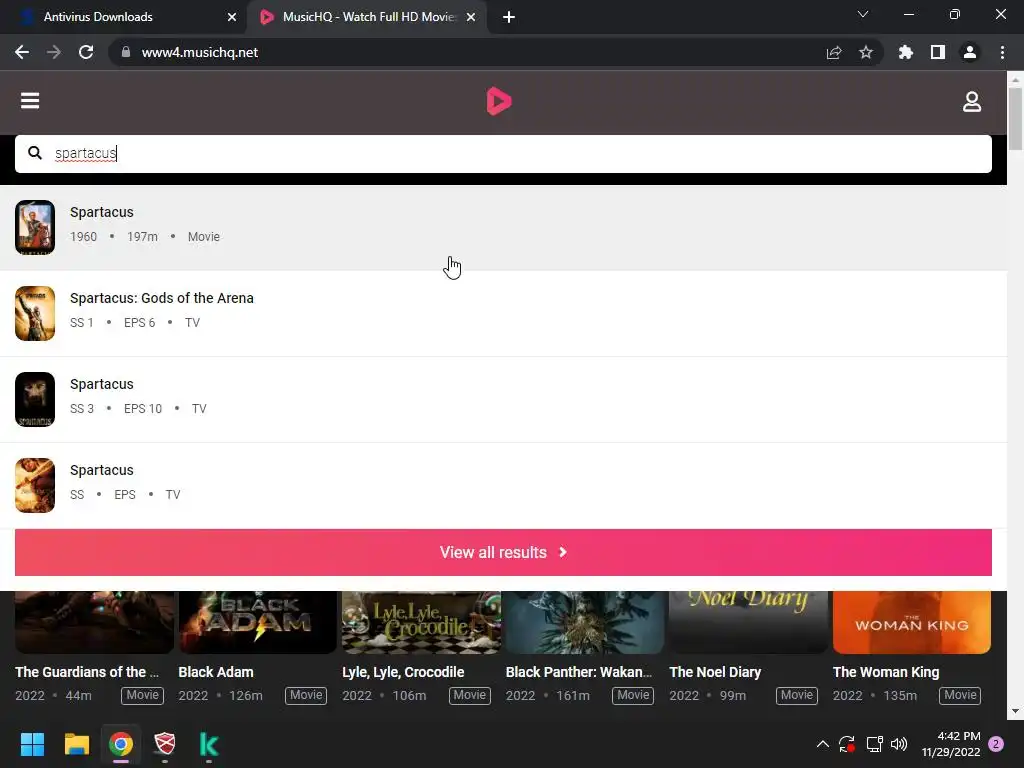Switch to MusicHQ tab
The width and height of the screenshot is (1024, 768).
click(366, 17)
